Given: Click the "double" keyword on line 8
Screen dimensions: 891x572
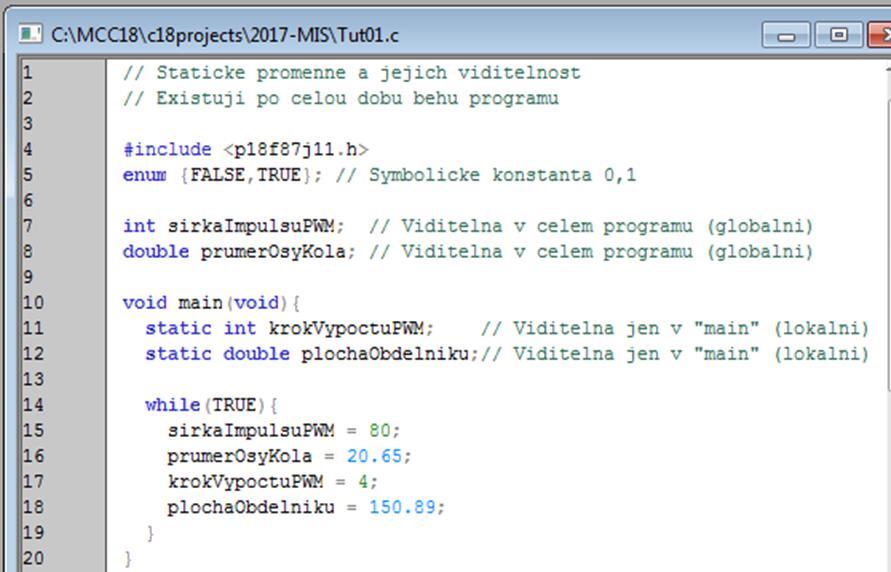Looking at the screenshot, I should coord(156,252).
